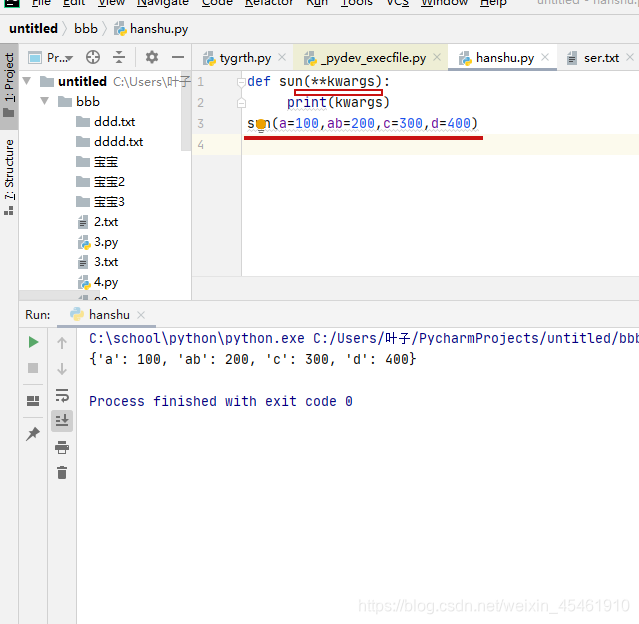Open the Code menu
This screenshot has width=639, height=624.
pos(217,3)
